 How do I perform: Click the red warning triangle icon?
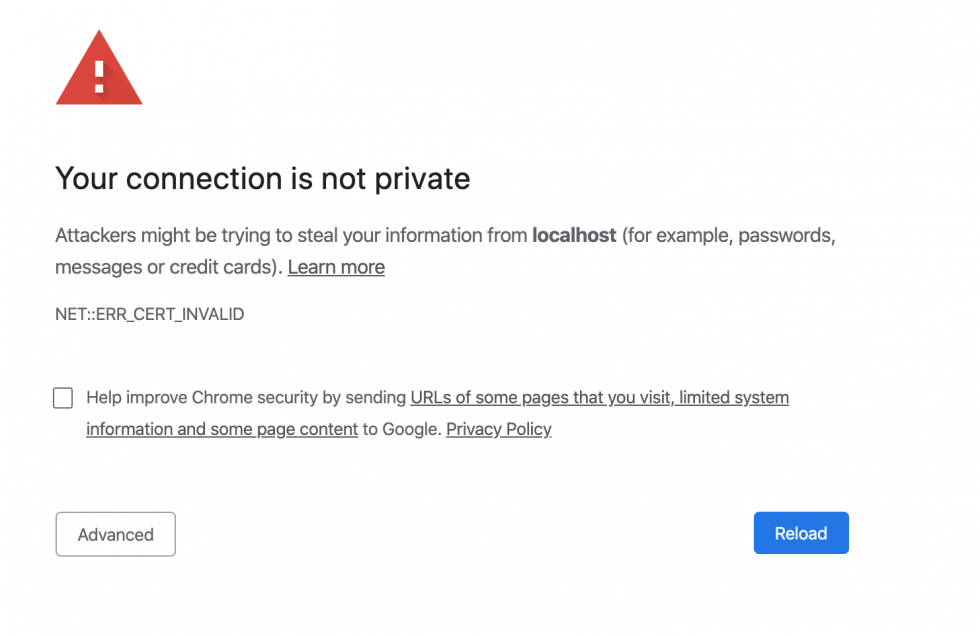click(x=99, y=68)
